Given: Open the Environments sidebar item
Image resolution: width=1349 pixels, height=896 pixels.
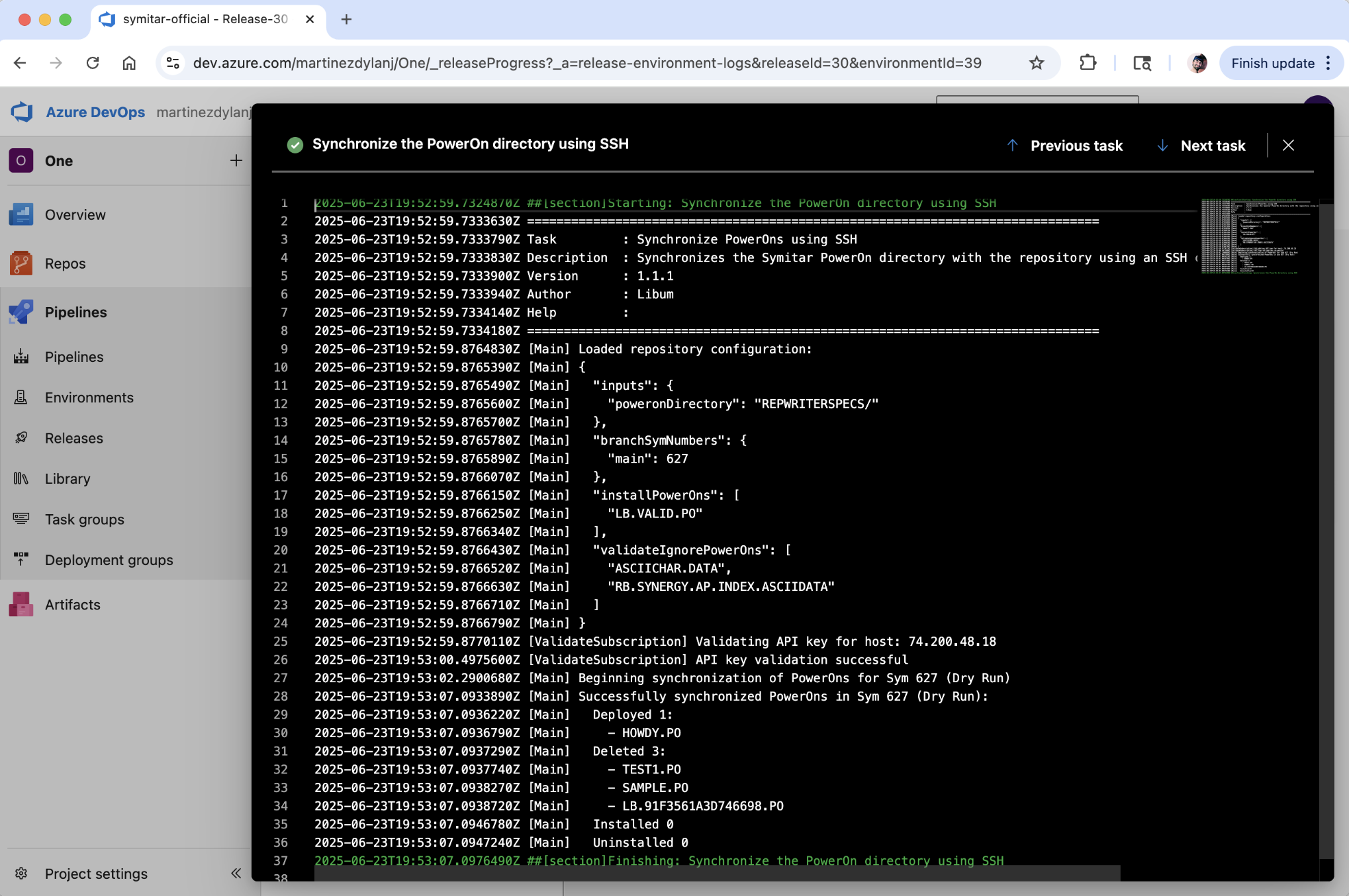Looking at the screenshot, I should tap(89, 398).
